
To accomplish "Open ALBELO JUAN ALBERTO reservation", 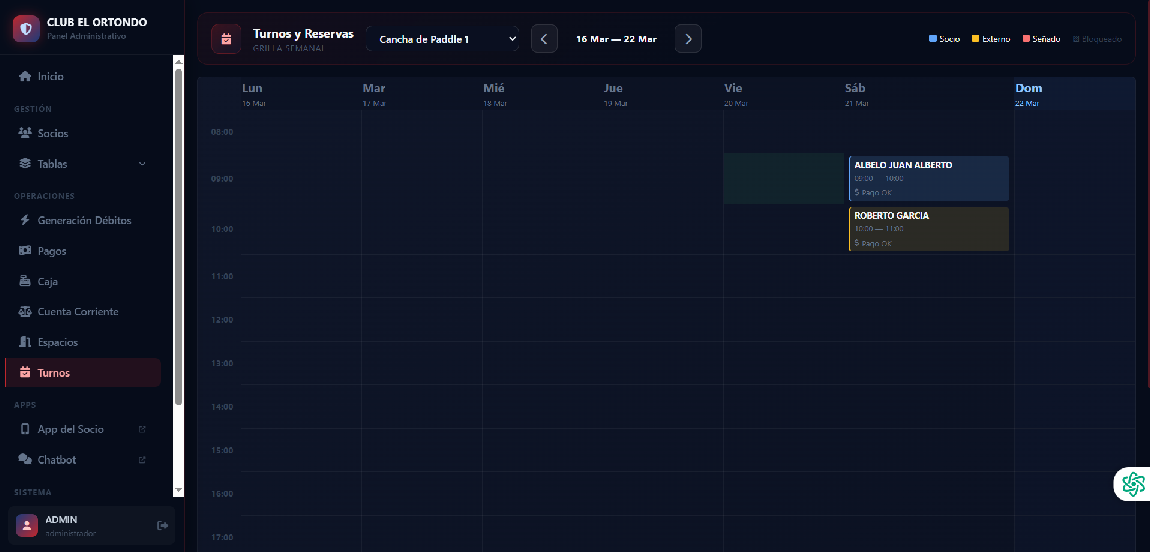I will [x=928, y=178].
